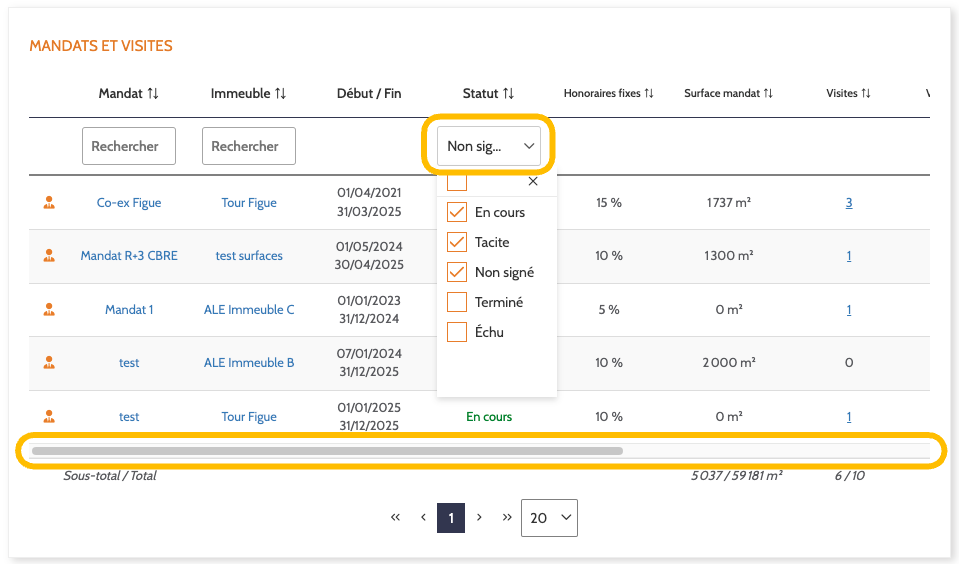Open the ALE Immeuble C link
The image size is (959, 564).
tap(249, 309)
